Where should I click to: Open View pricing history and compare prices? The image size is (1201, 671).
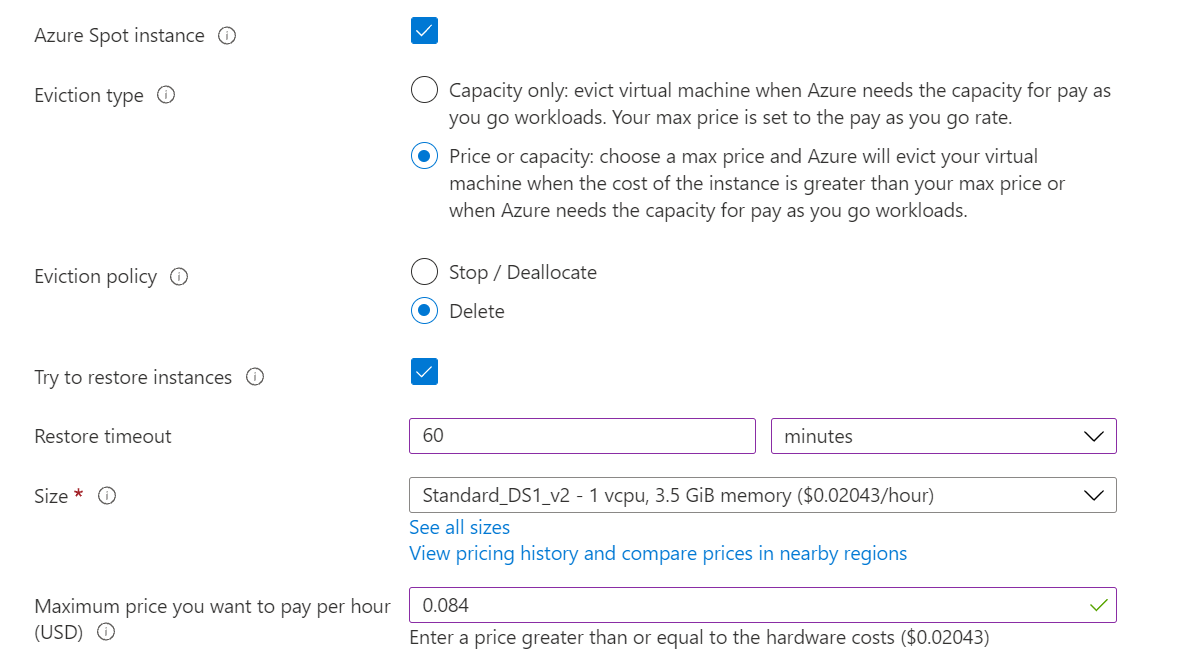(658, 553)
